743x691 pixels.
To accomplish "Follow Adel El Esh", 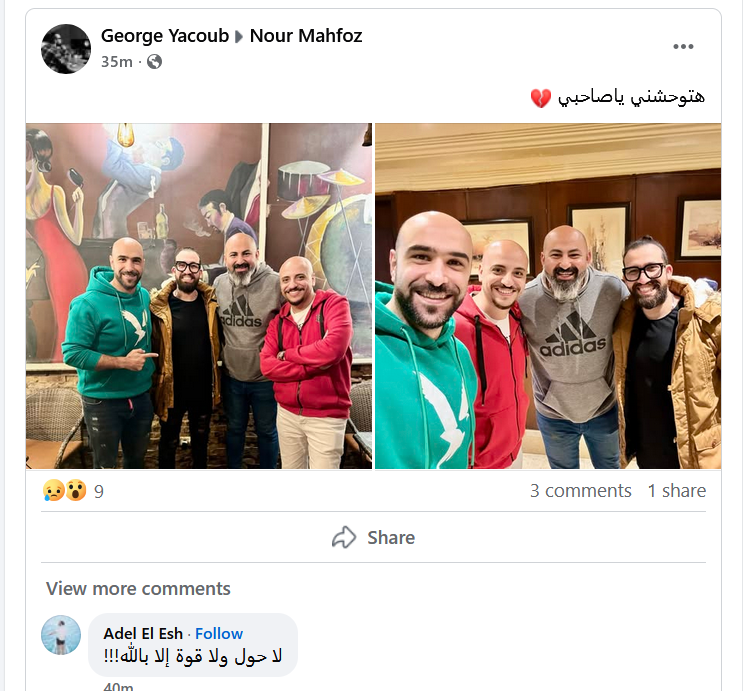I will click(219, 634).
